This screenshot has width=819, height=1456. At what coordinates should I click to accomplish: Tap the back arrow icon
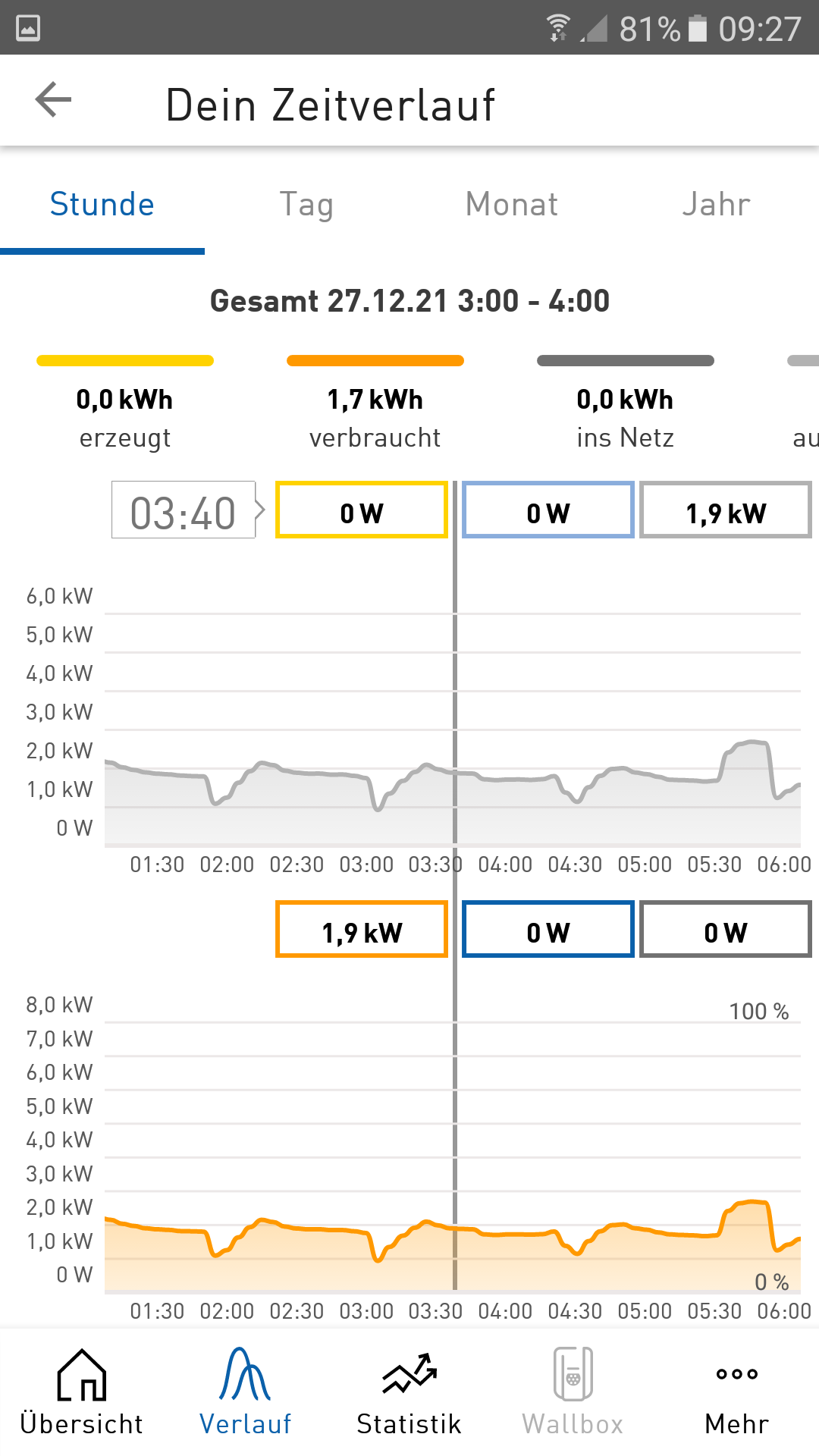(53, 100)
